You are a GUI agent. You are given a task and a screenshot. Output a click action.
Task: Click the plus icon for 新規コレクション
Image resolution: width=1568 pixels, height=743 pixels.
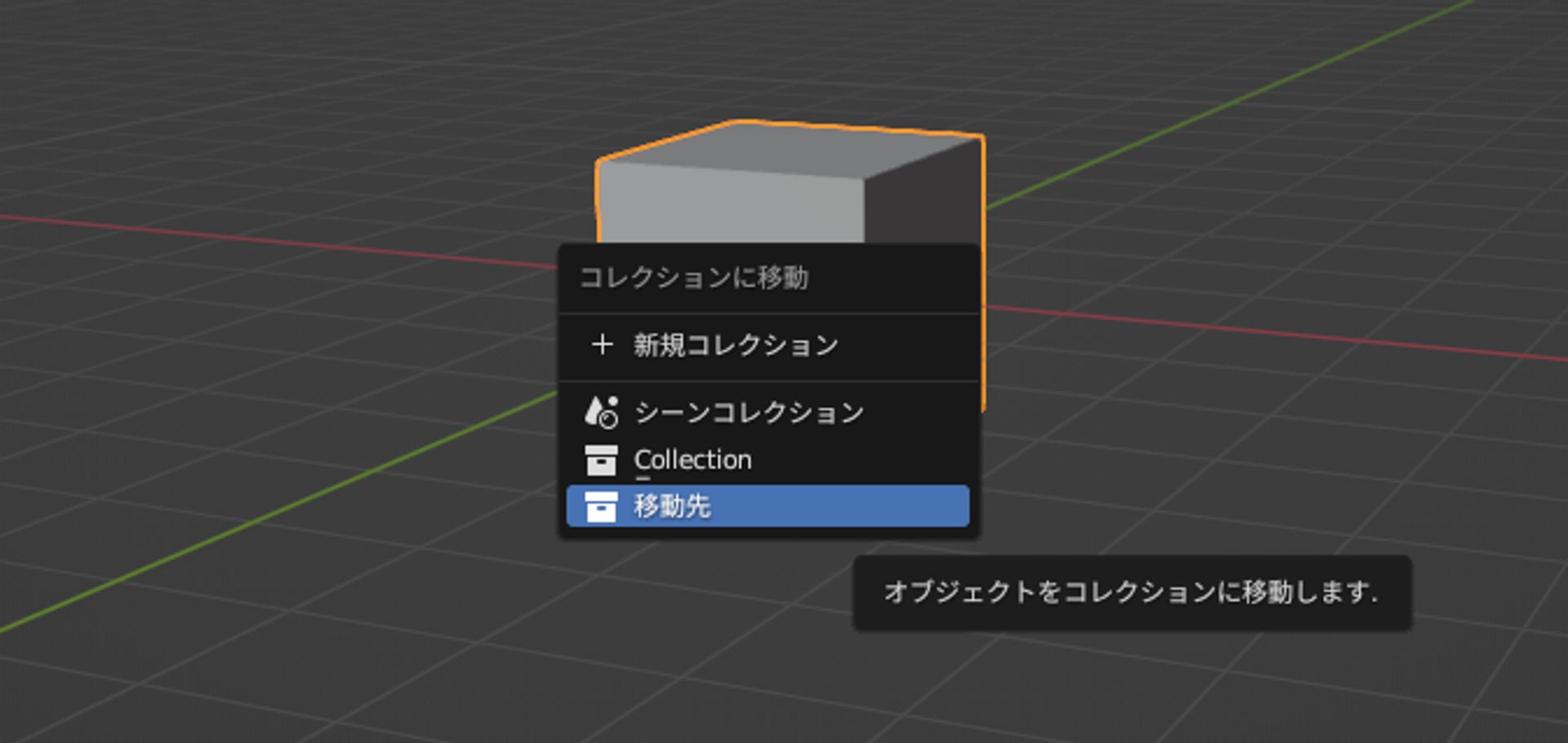(x=604, y=345)
